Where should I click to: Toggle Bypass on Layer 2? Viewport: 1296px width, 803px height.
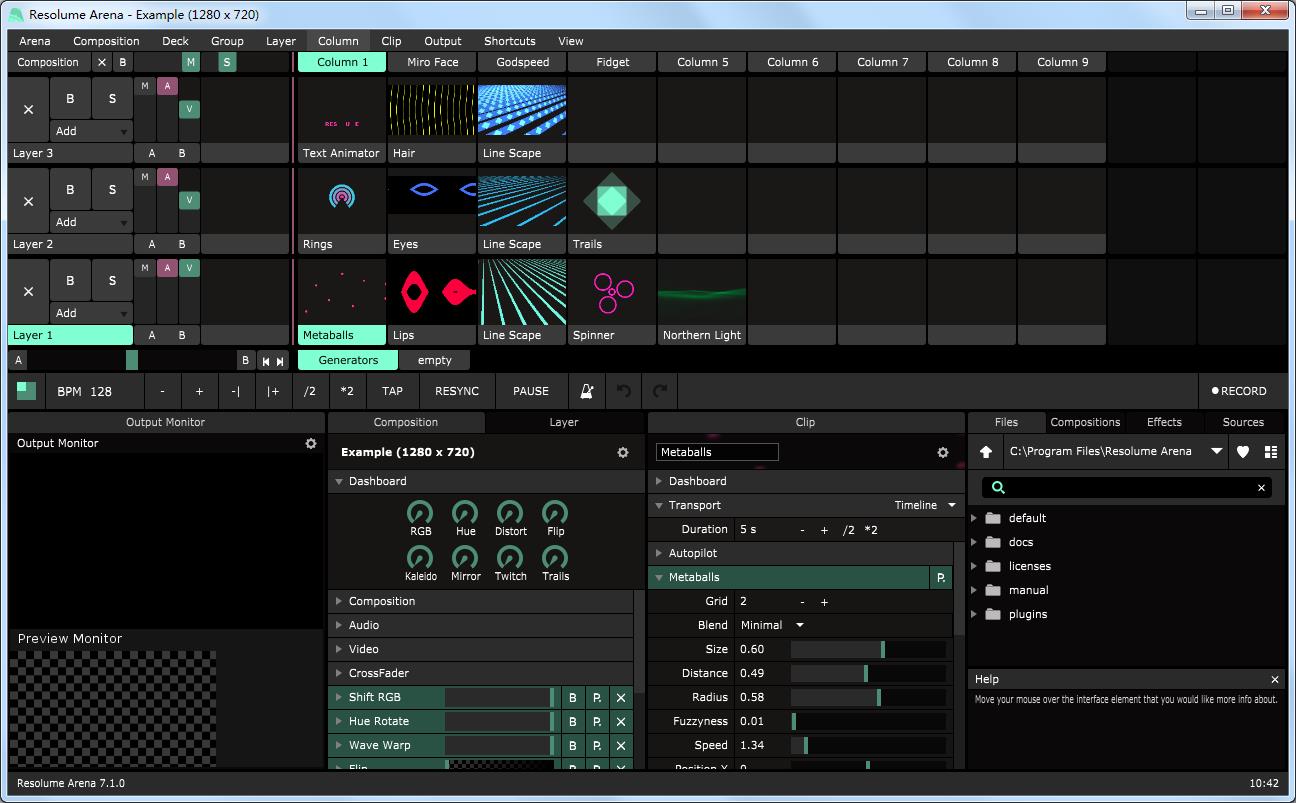(70, 190)
